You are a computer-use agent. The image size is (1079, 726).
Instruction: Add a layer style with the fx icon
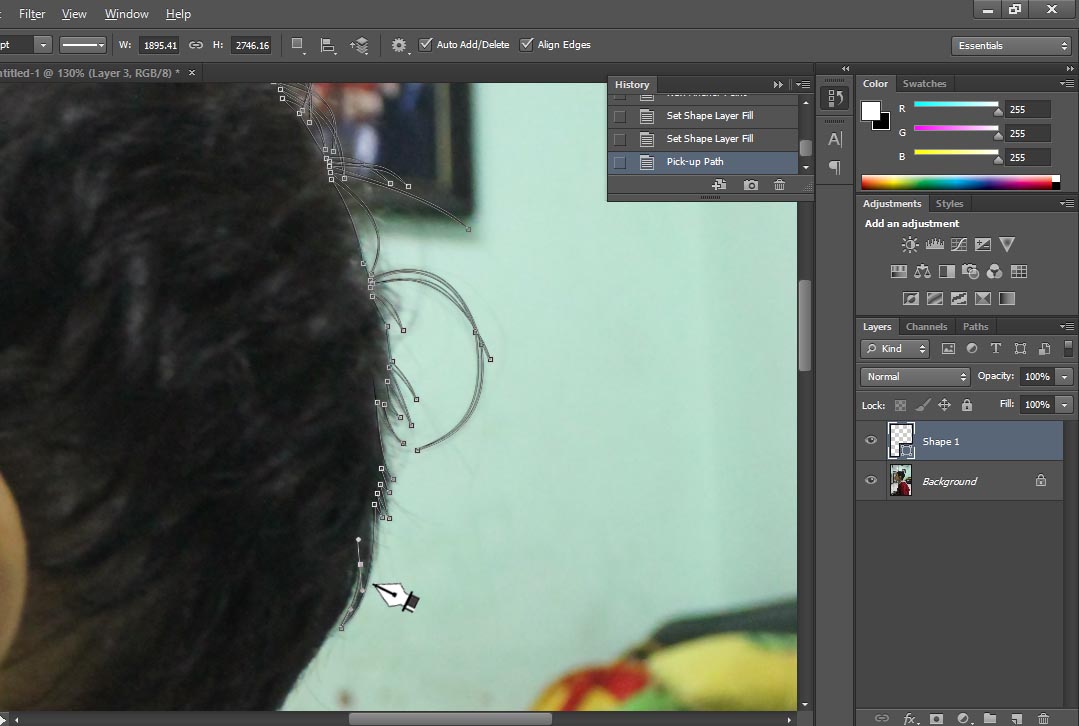pyautogui.click(x=910, y=719)
